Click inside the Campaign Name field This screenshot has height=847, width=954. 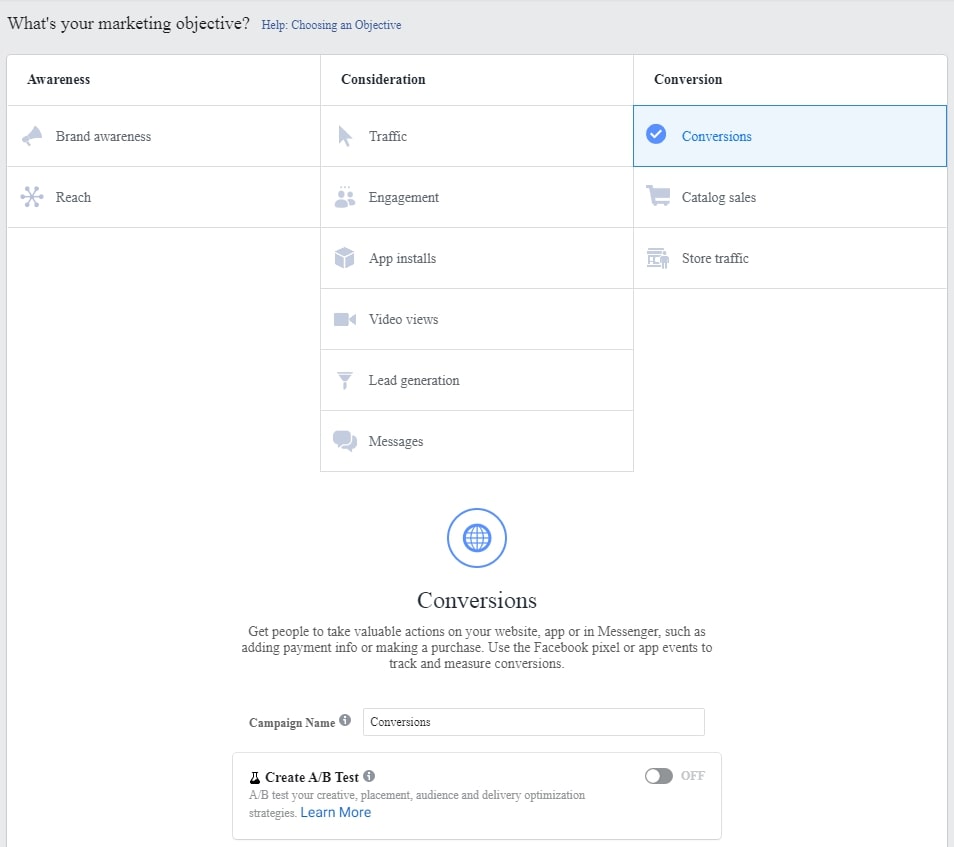(533, 721)
